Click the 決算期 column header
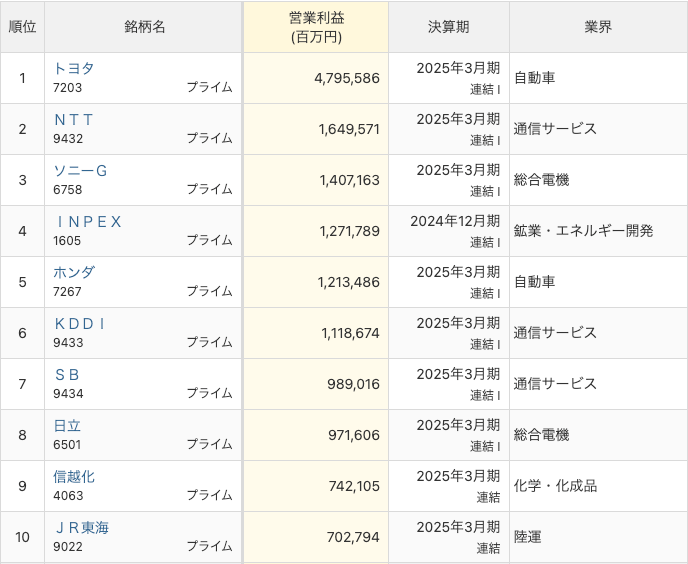The image size is (688, 564). (x=448, y=27)
